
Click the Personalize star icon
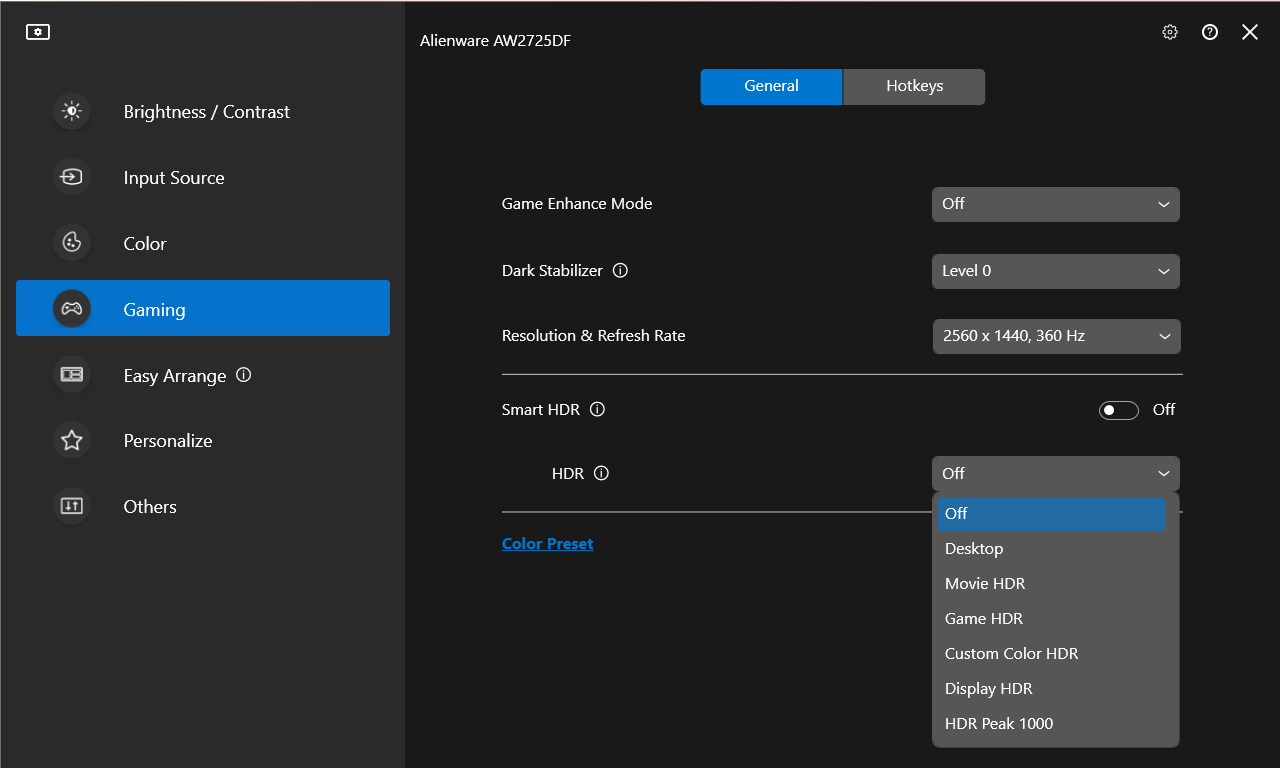click(72, 440)
